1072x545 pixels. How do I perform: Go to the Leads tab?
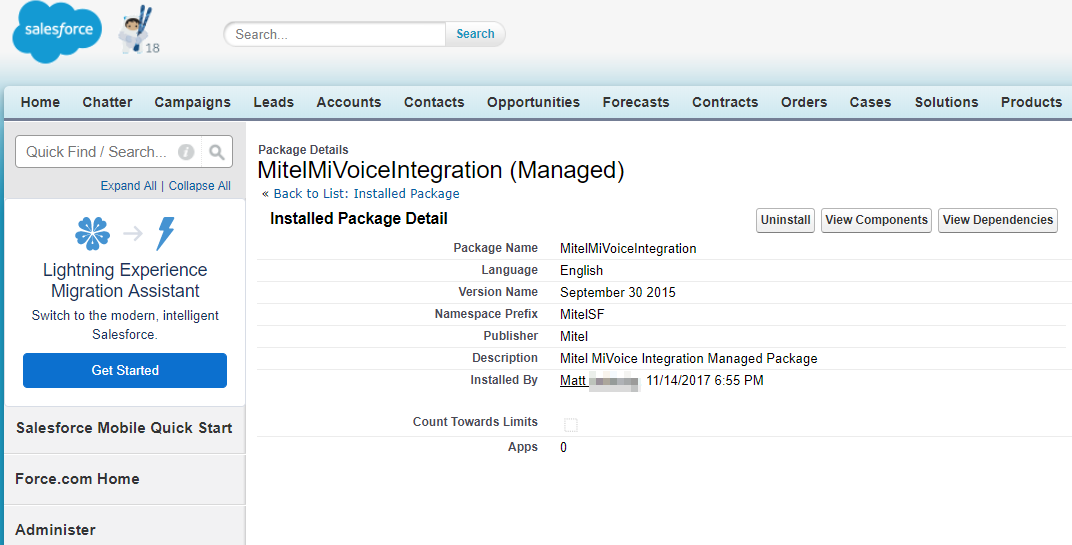coord(273,102)
